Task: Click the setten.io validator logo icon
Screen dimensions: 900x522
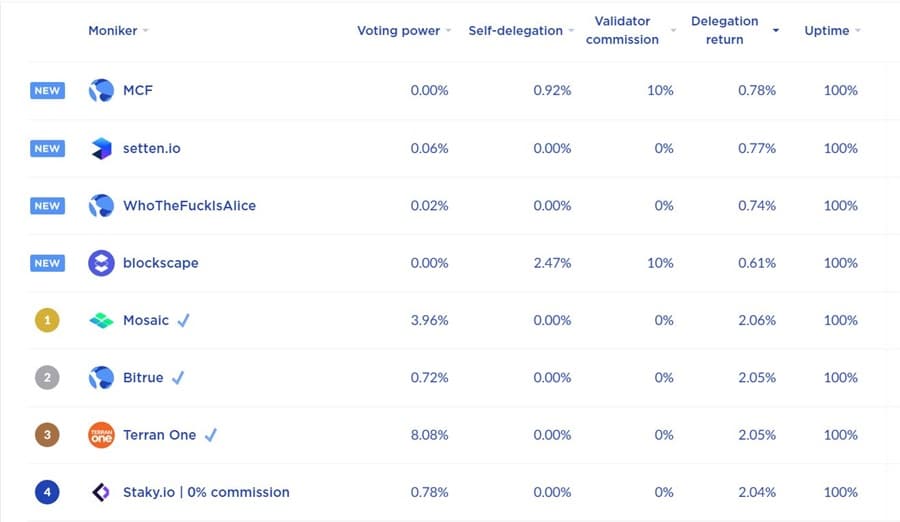Action: pos(101,148)
